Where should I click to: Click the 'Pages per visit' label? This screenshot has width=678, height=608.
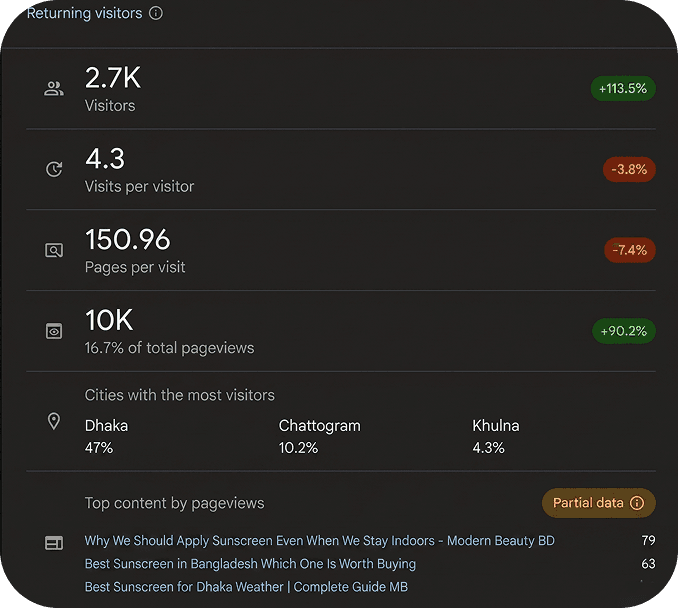(135, 267)
